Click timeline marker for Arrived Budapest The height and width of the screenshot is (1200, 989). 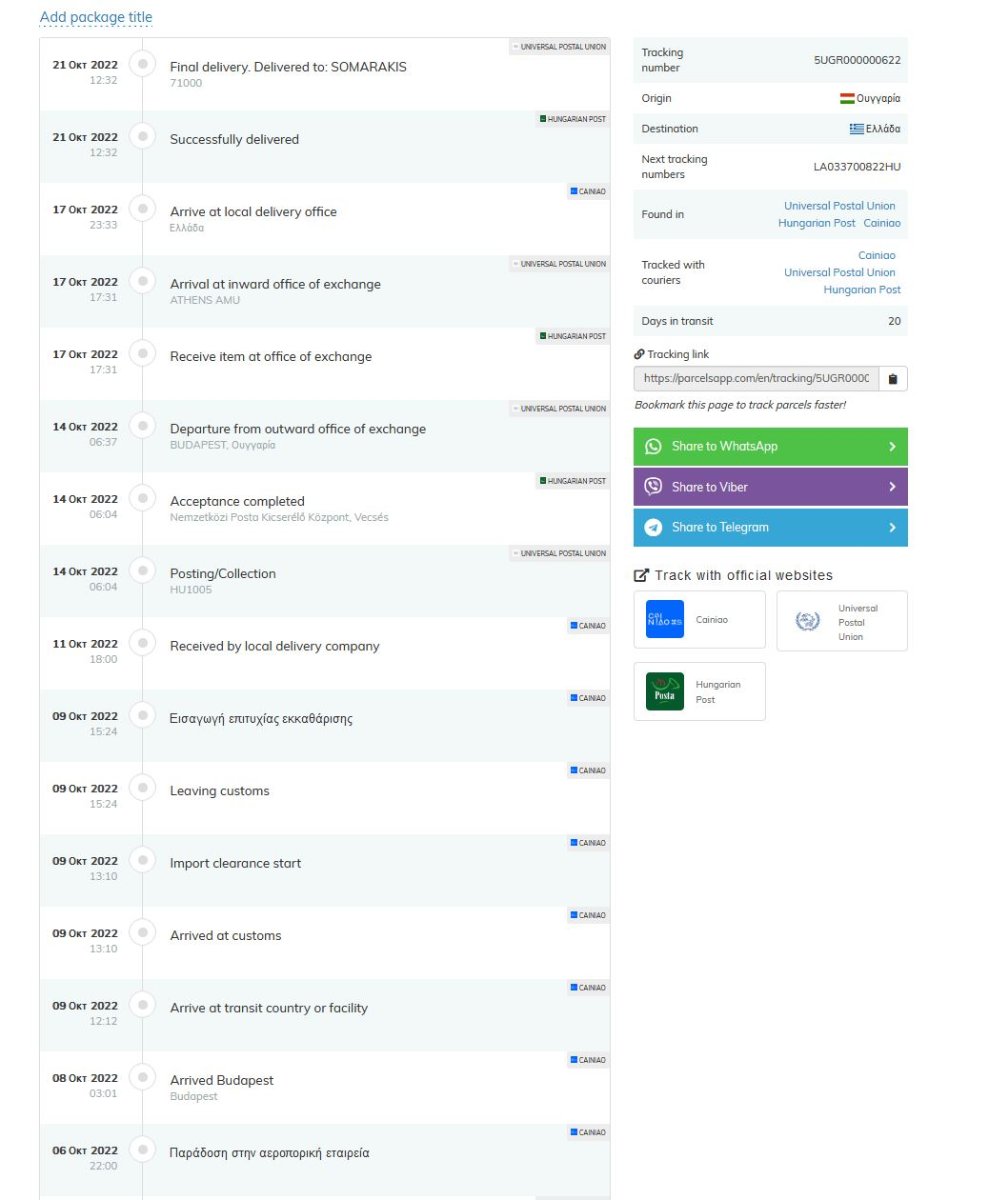pyautogui.click(x=143, y=1078)
